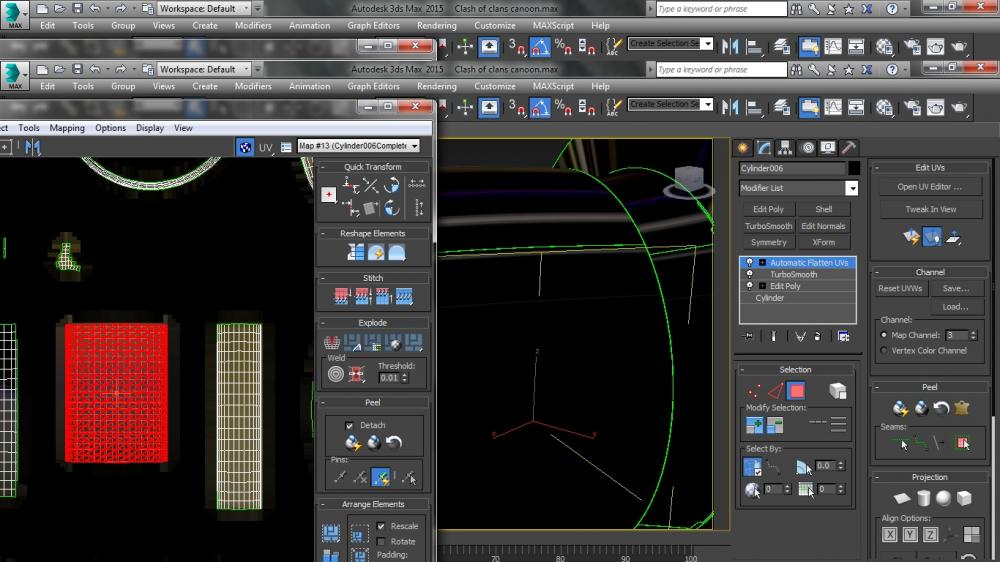Click Mirror Horizontal icon in UV editor toolbar
The image size is (1000, 562).
tap(33, 148)
